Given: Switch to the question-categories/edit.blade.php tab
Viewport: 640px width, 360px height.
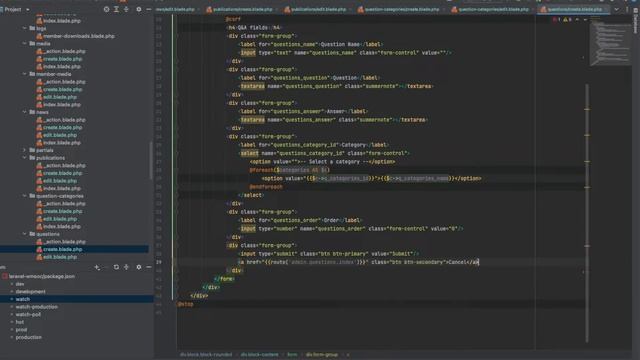Looking at the screenshot, I should click(x=493, y=9).
